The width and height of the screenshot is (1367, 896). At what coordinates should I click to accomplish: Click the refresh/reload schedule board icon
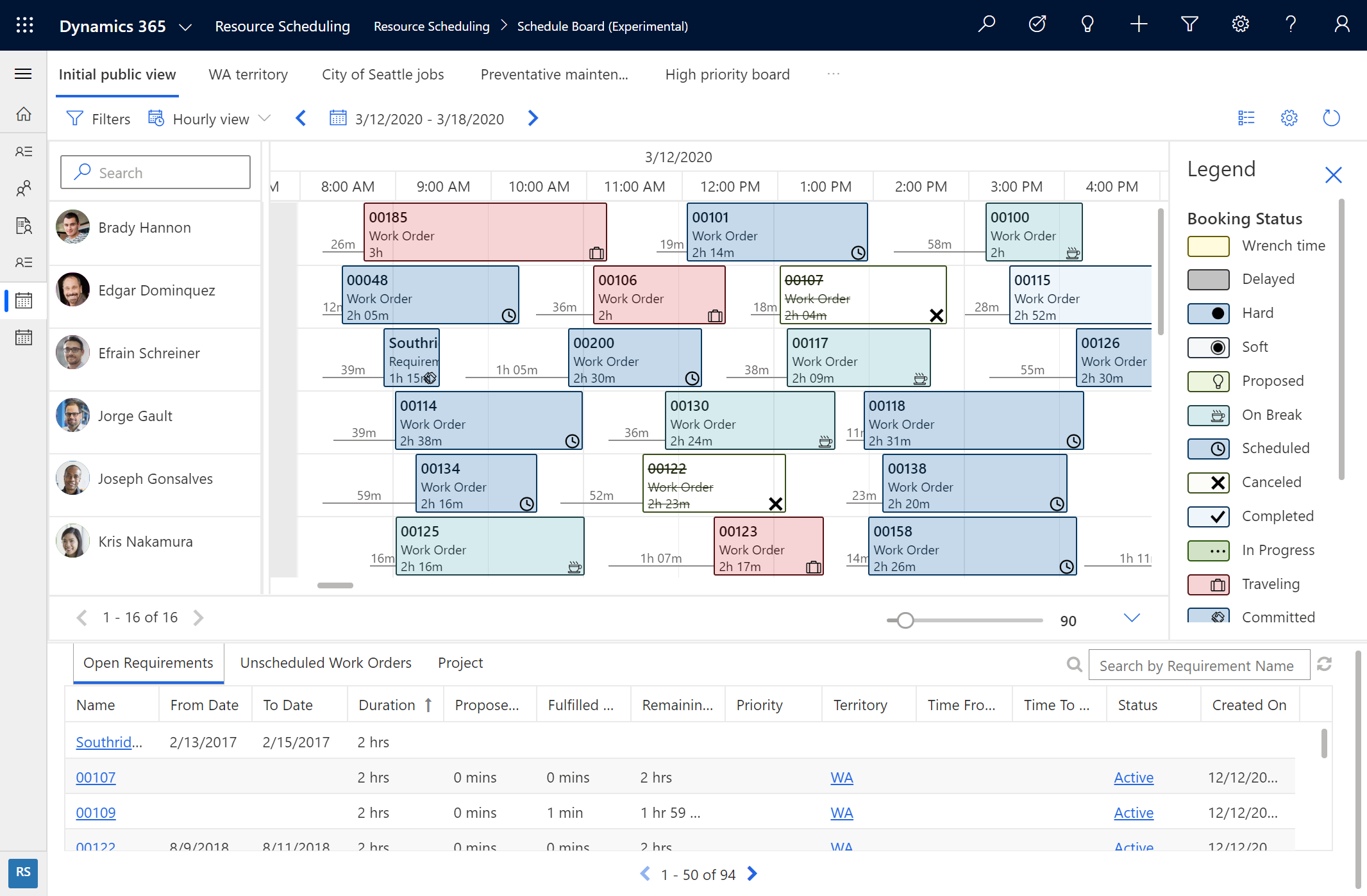[x=1332, y=118]
